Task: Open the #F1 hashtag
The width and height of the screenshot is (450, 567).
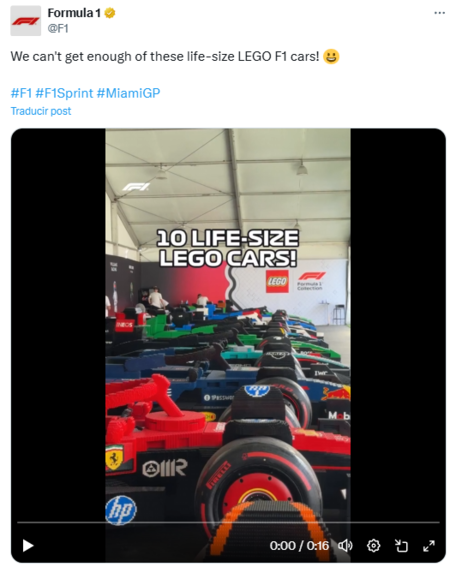Action: pos(21,93)
